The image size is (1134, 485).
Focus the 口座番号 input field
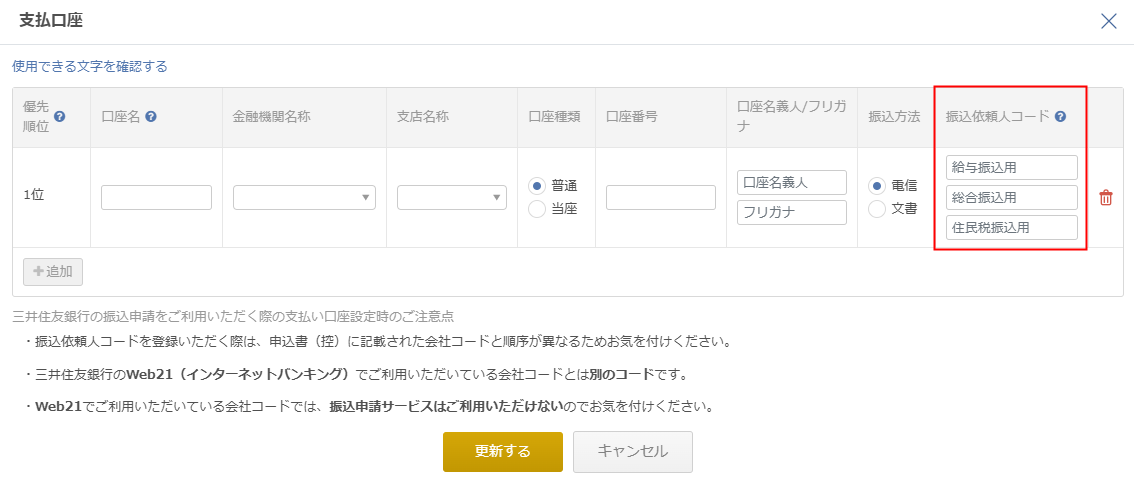[x=661, y=197]
